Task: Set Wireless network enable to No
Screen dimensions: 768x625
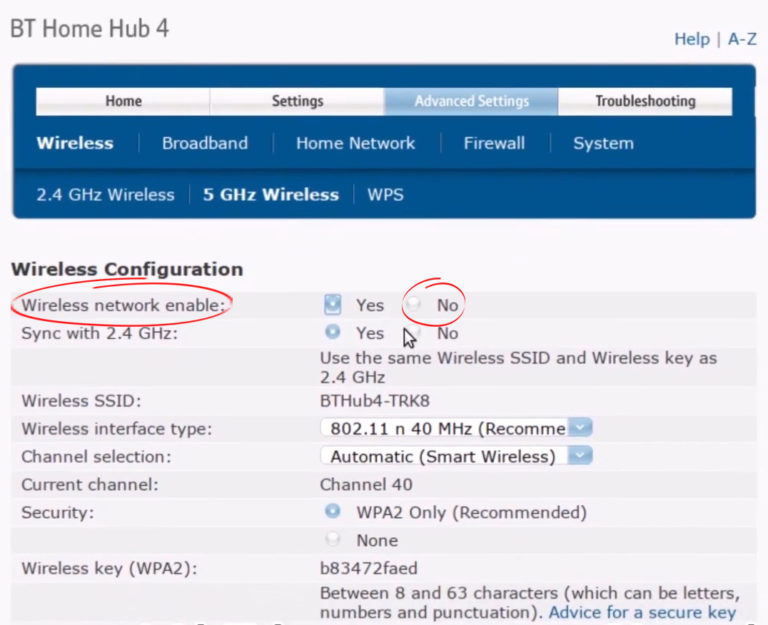Action: pyautogui.click(x=413, y=304)
